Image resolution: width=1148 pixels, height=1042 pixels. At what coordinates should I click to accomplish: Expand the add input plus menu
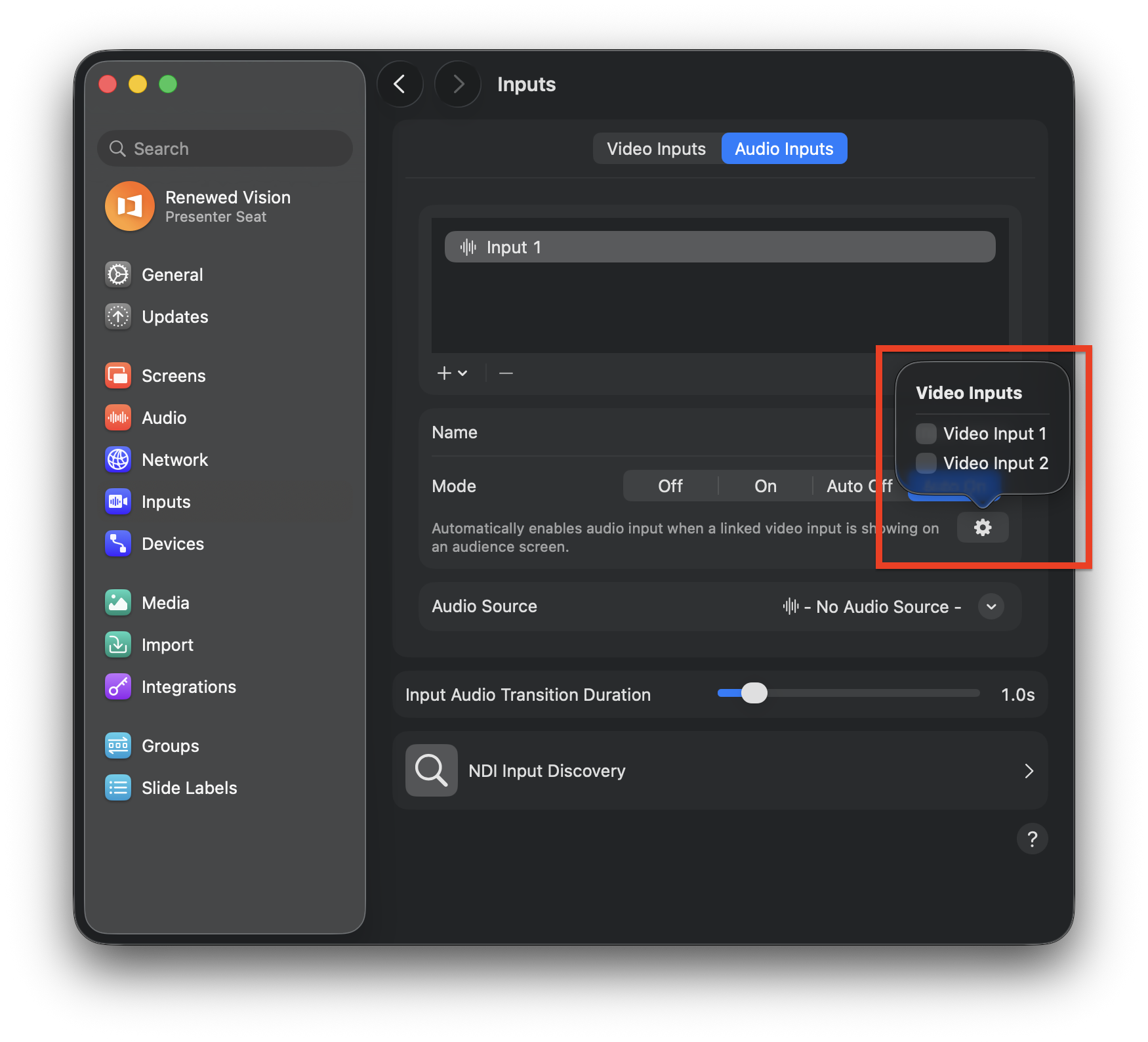click(452, 373)
